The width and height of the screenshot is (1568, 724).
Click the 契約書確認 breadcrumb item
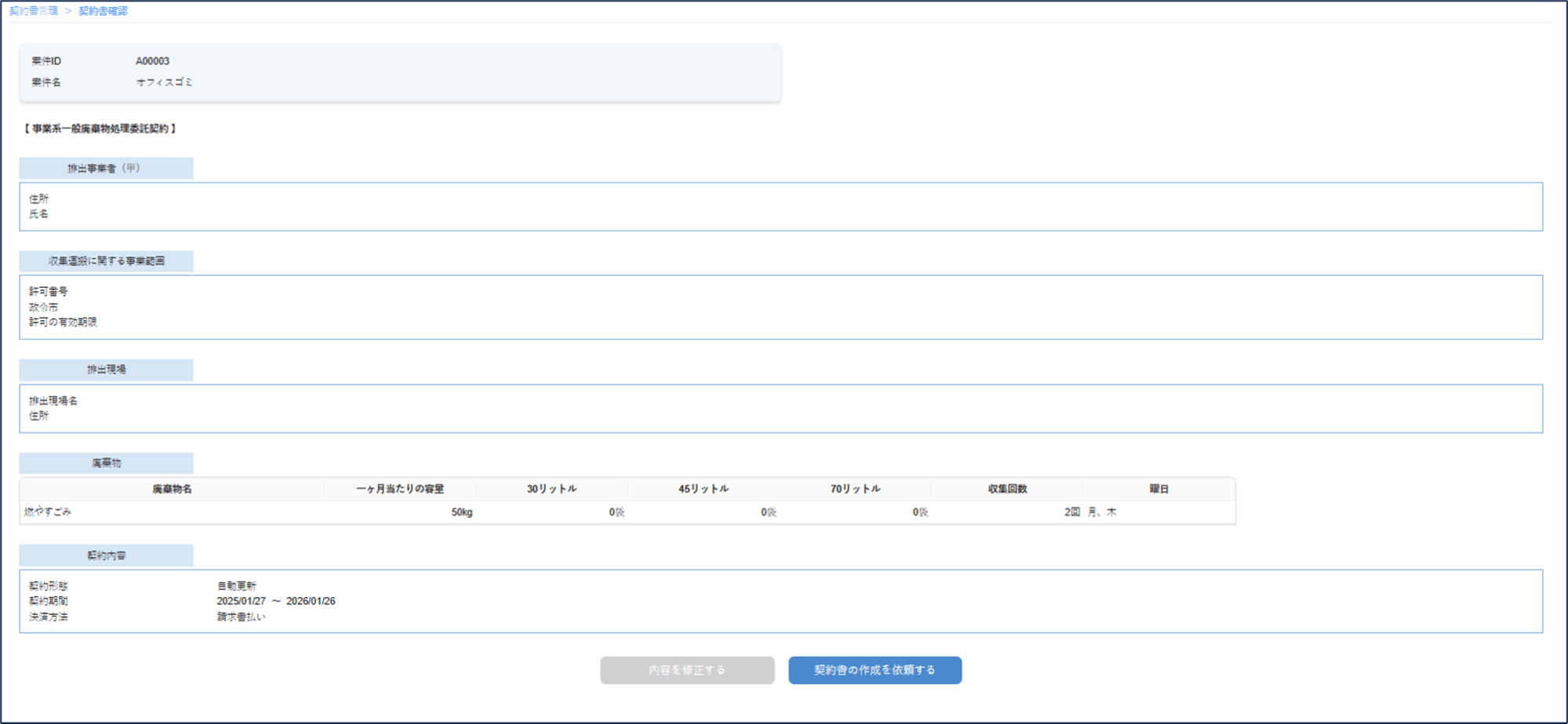(x=103, y=11)
